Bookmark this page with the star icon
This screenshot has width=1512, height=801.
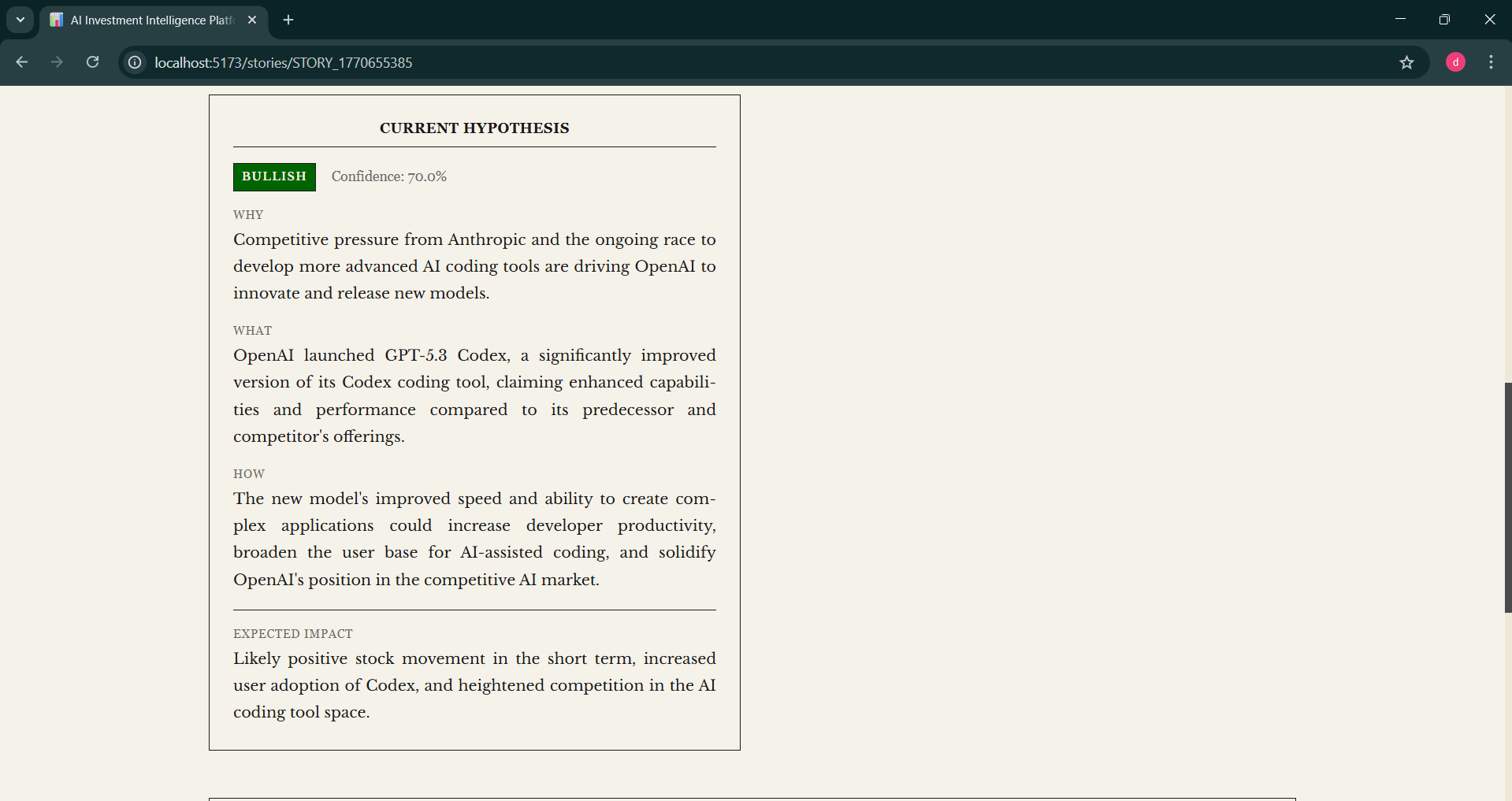1406,62
